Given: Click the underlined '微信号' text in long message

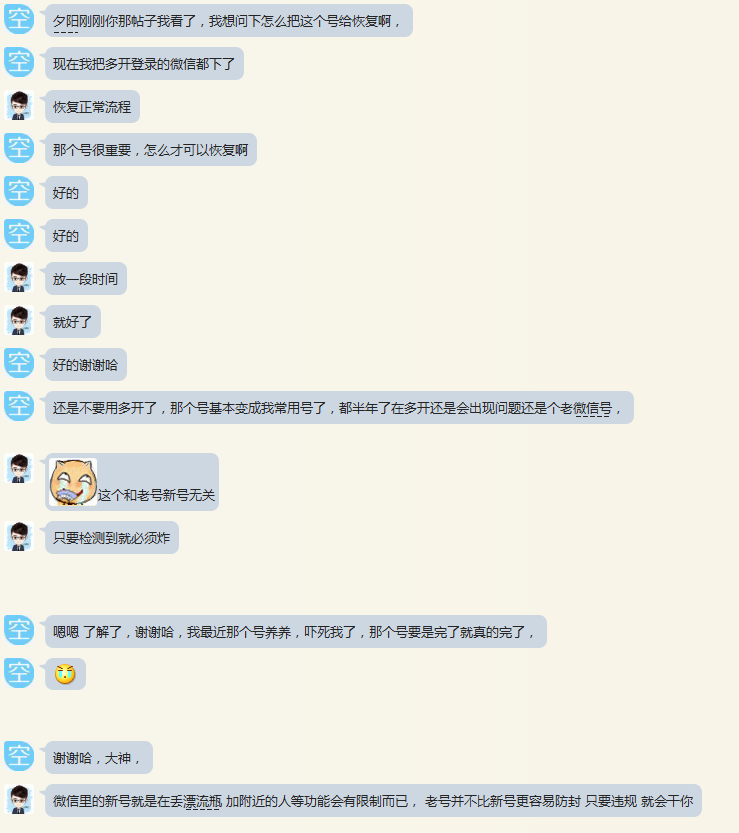Looking at the screenshot, I should tap(592, 409).
